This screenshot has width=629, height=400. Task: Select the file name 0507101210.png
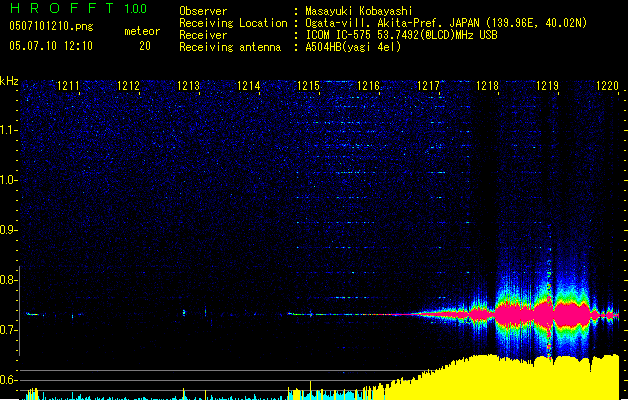[51, 26]
